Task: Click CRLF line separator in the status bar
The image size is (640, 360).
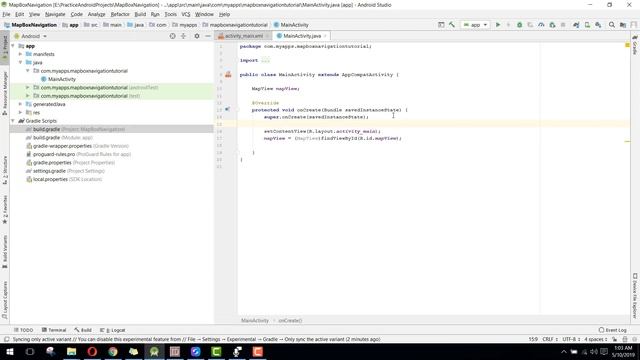Action: 550,339
